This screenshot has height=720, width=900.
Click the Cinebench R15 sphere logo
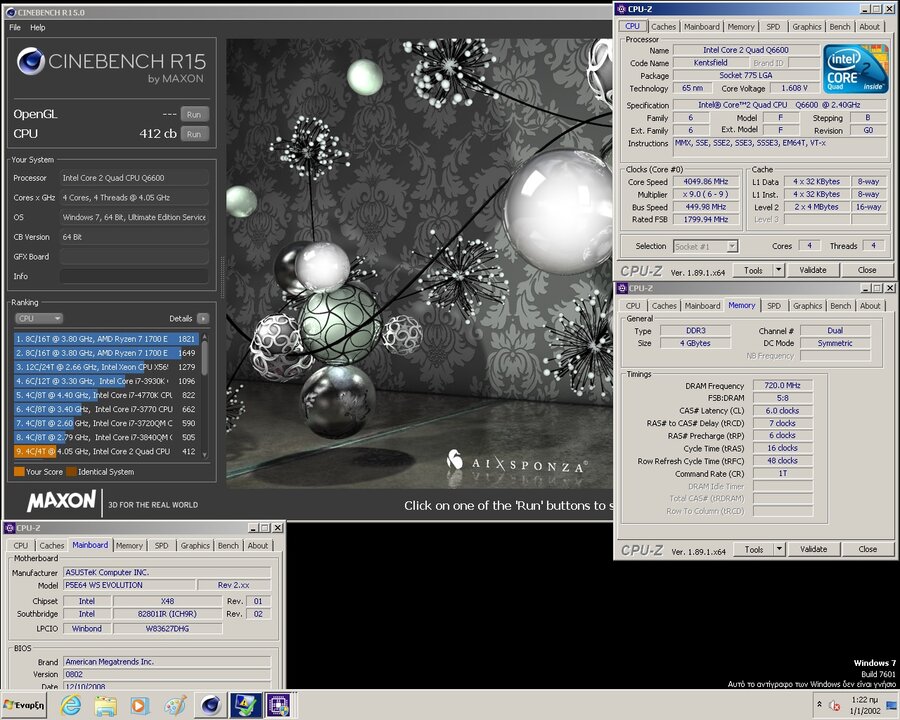coord(30,61)
